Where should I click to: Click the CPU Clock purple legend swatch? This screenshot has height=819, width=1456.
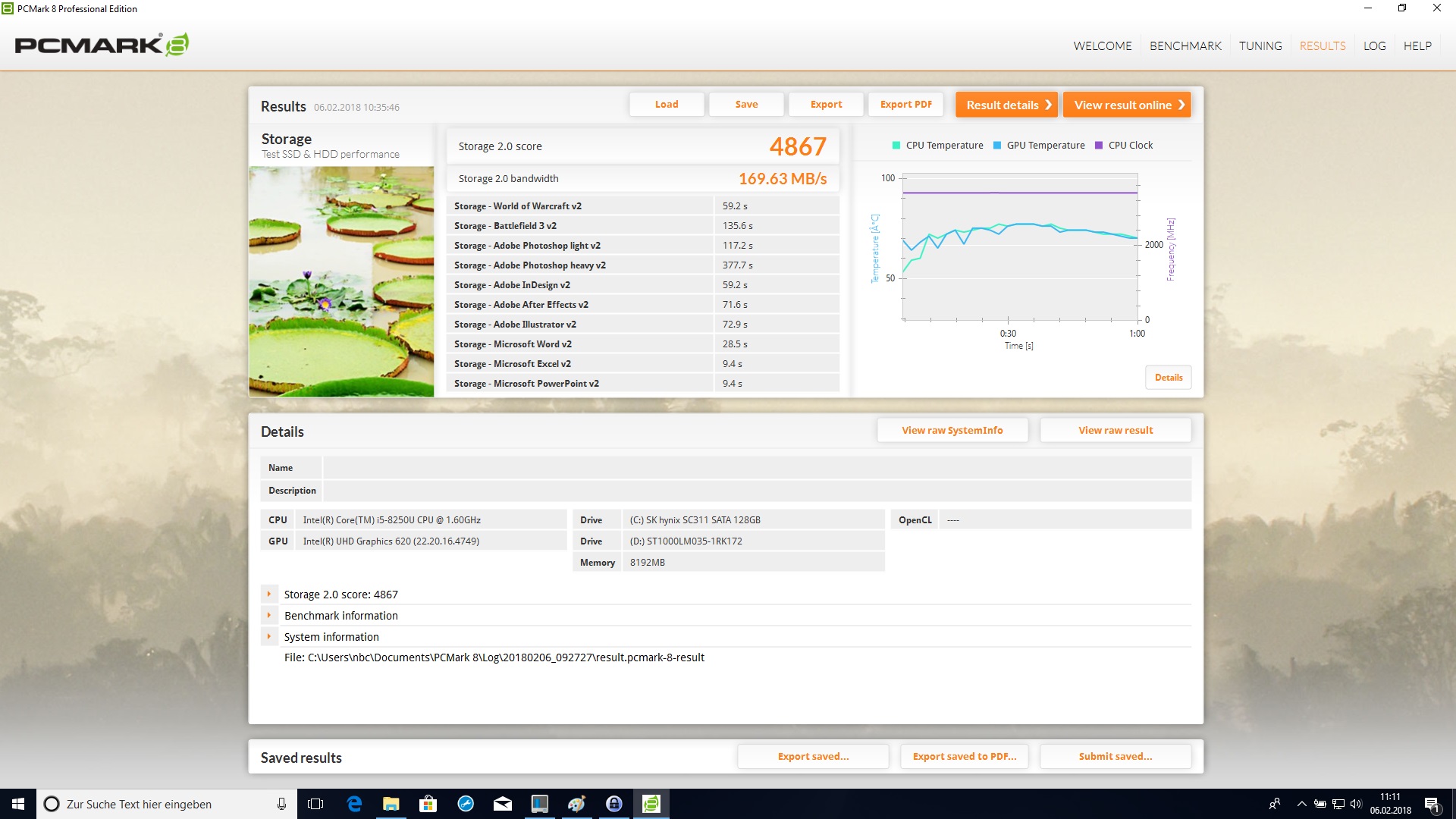click(1099, 146)
